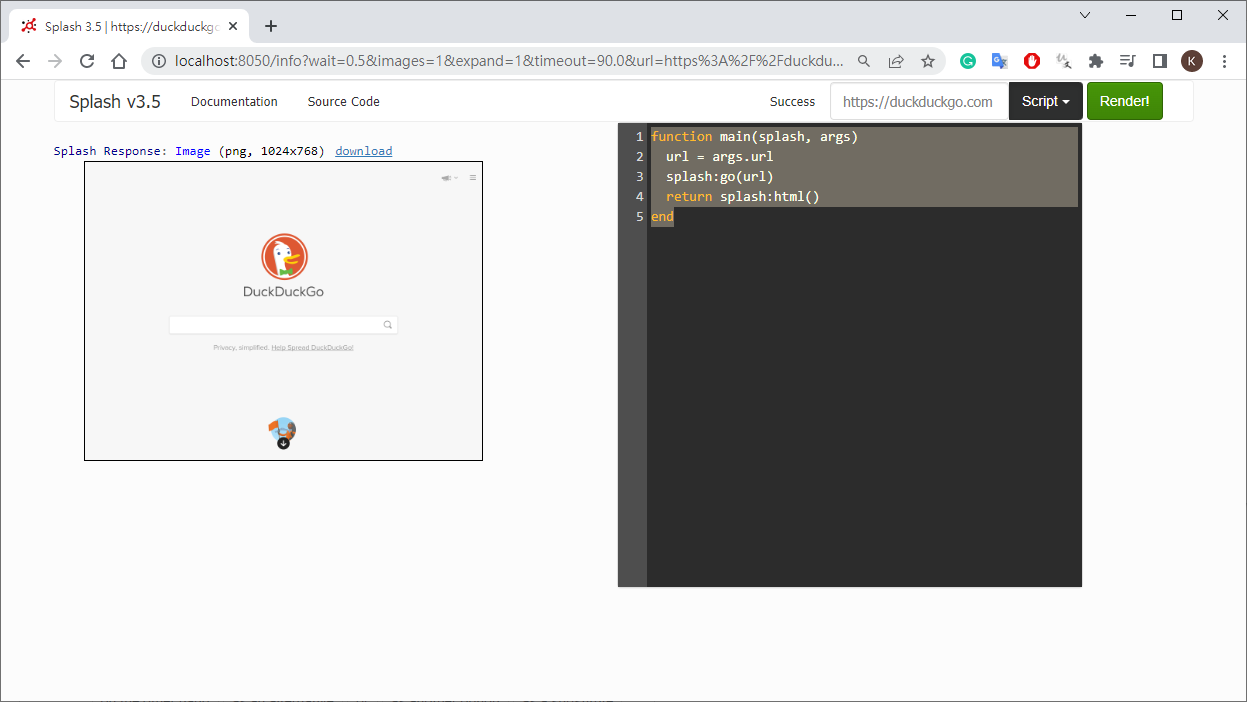Open the Documentation nav item
This screenshot has width=1247, height=702.
tap(234, 101)
